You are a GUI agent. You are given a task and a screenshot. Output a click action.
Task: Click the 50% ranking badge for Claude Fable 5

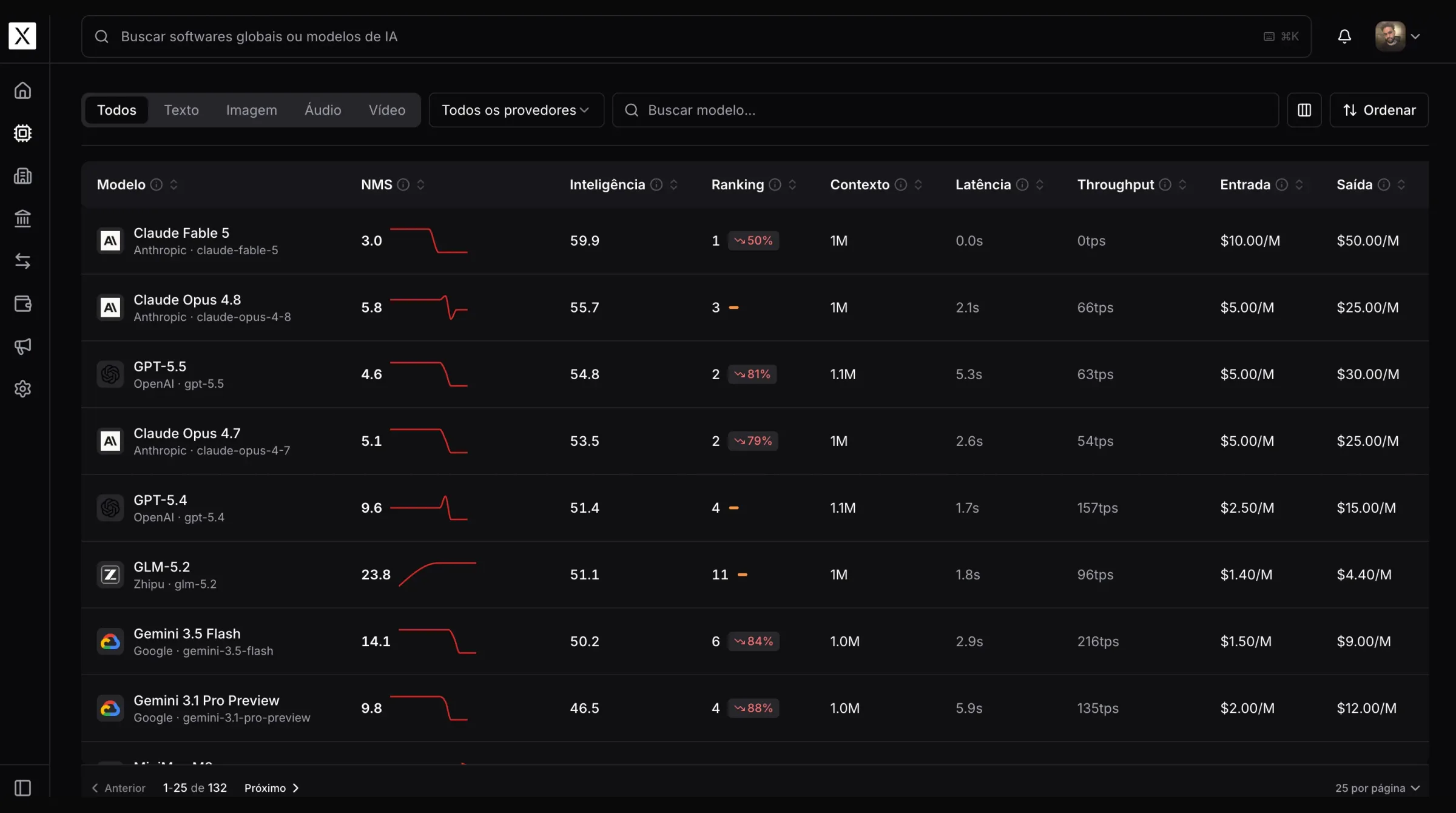tap(753, 241)
